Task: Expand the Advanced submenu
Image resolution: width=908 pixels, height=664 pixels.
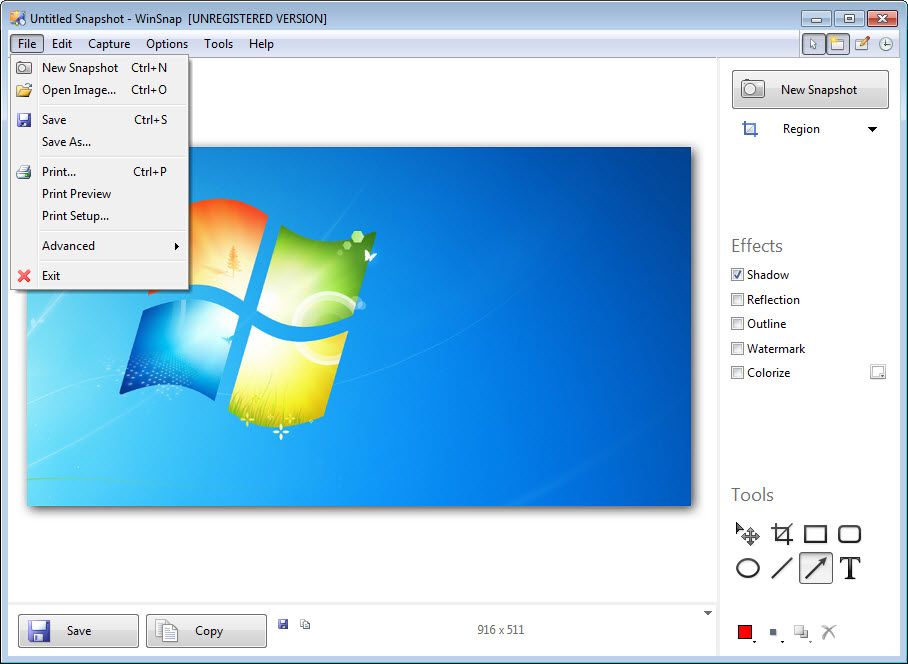Action: (x=114, y=246)
